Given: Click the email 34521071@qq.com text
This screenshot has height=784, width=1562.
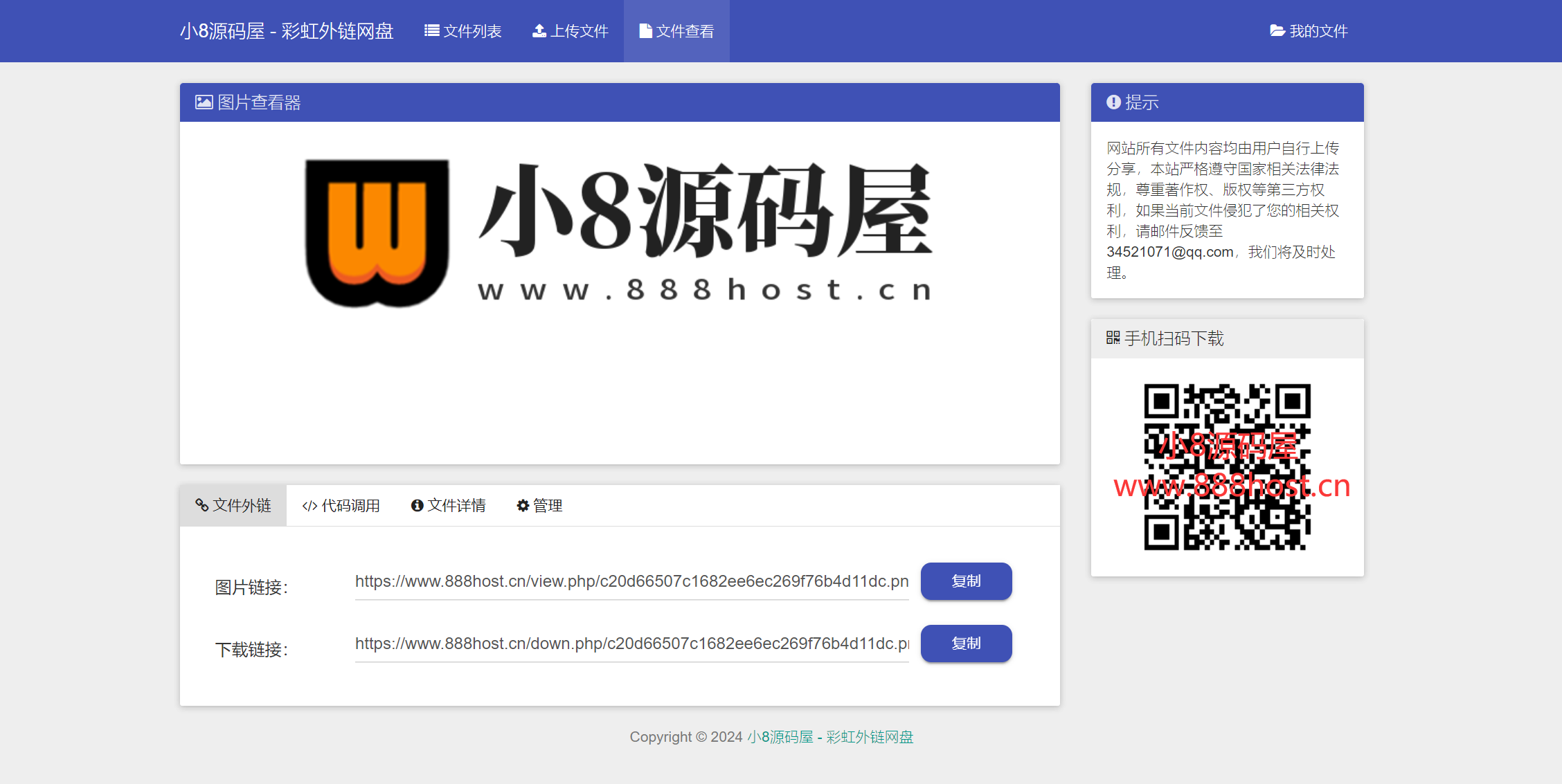Looking at the screenshot, I should 1170,252.
